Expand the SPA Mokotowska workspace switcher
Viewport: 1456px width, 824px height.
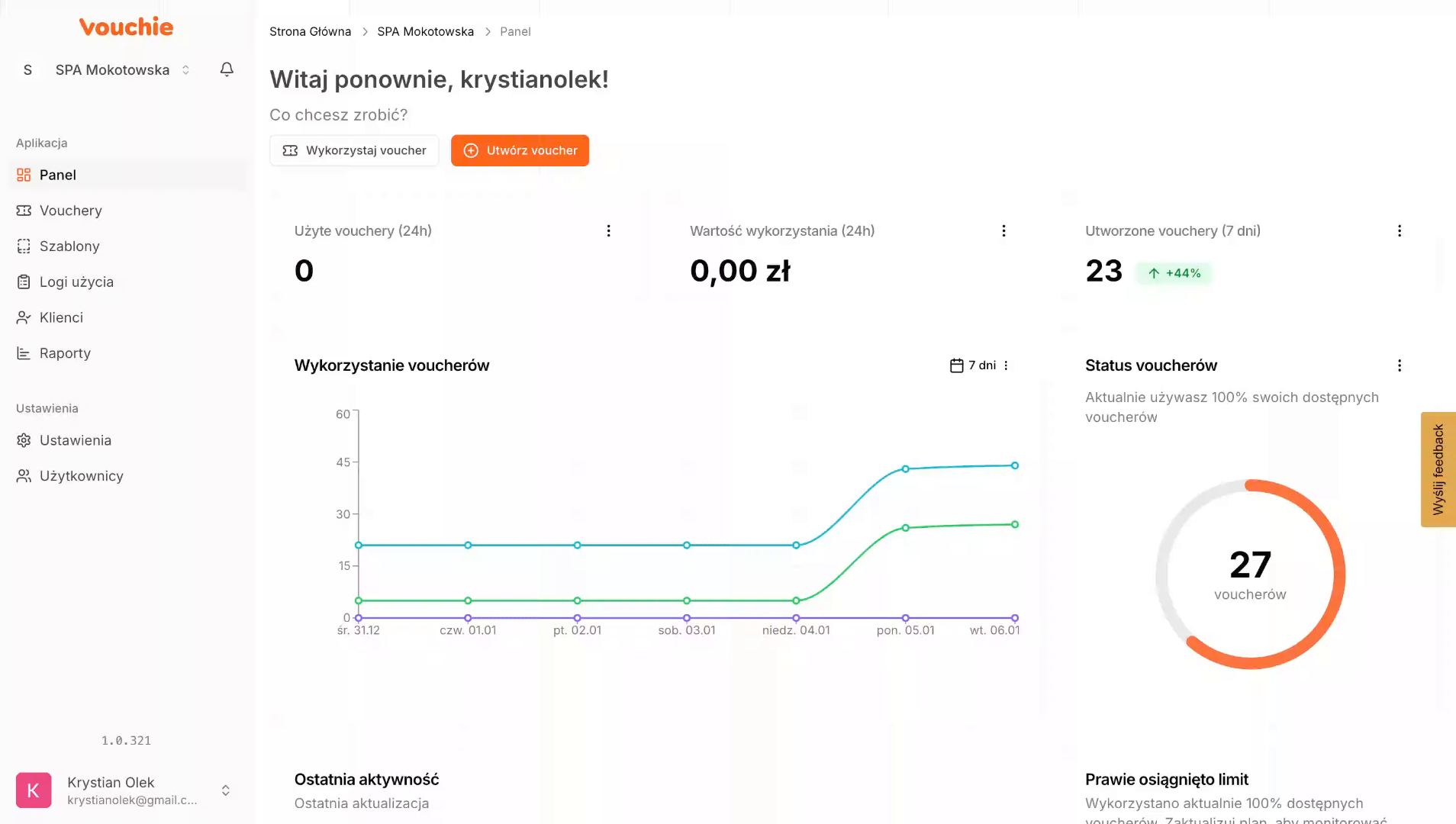pyautogui.click(x=185, y=70)
